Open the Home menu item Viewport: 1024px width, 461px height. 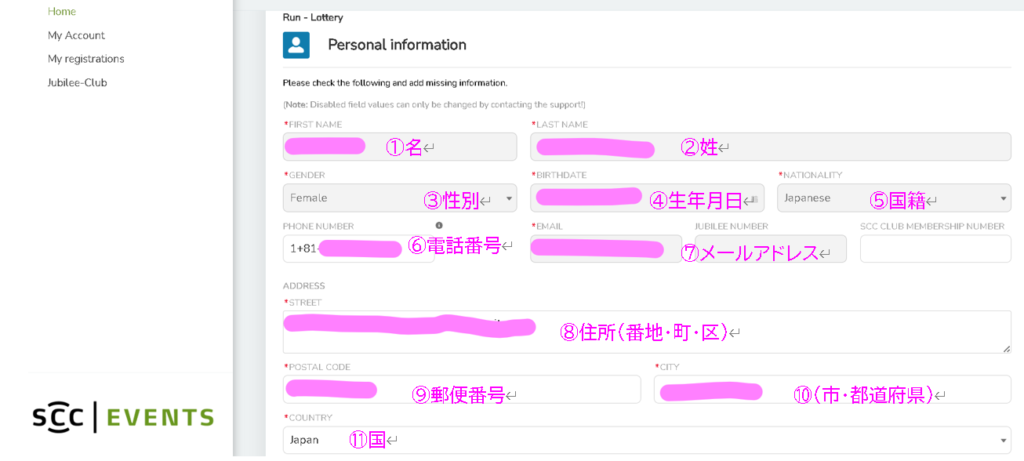pos(62,11)
